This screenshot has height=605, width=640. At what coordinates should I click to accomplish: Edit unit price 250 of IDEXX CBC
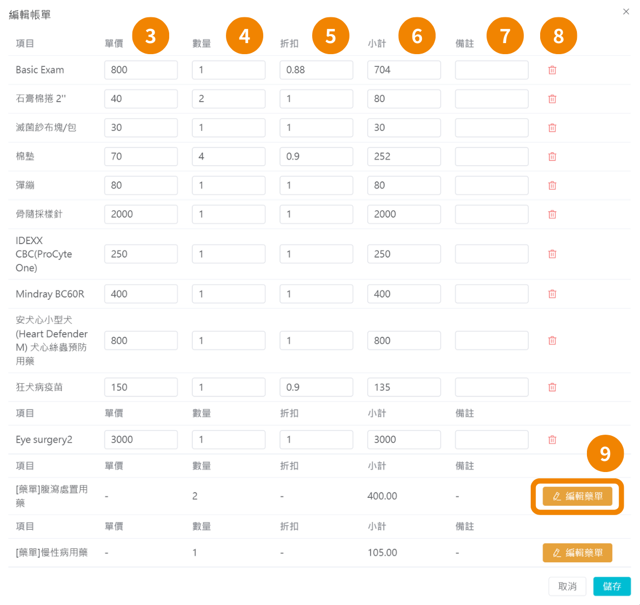(141, 254)
